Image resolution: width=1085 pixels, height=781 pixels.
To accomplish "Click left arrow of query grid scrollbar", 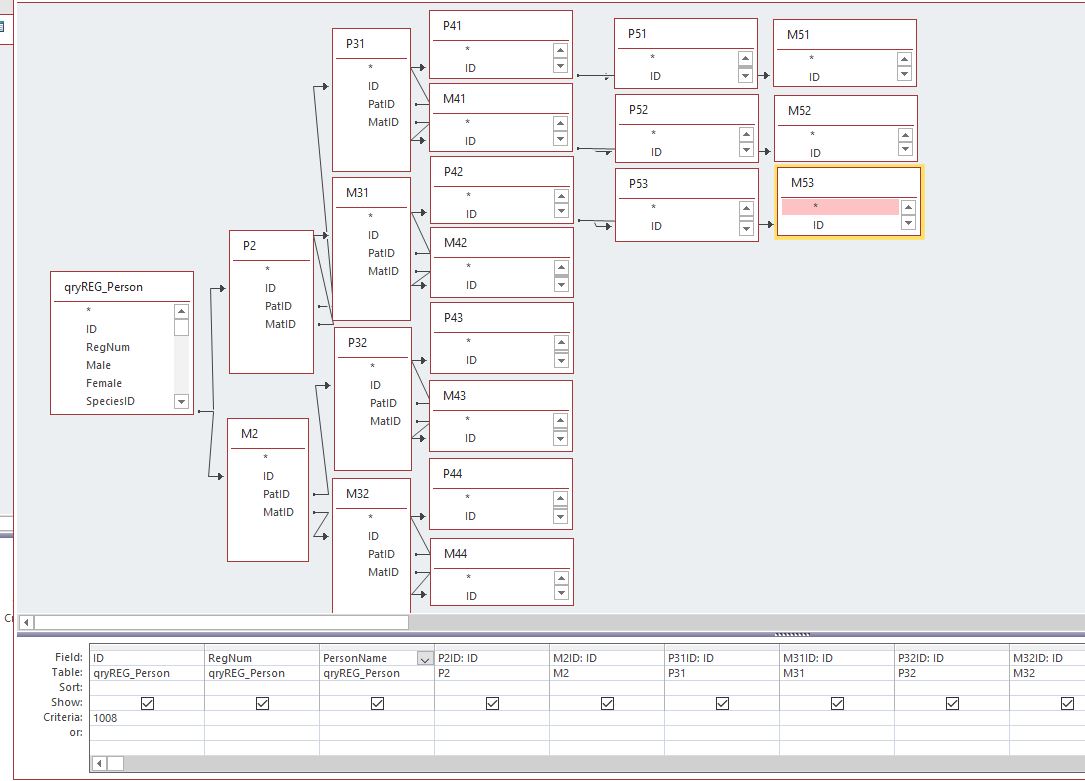I will coord(100,763).
